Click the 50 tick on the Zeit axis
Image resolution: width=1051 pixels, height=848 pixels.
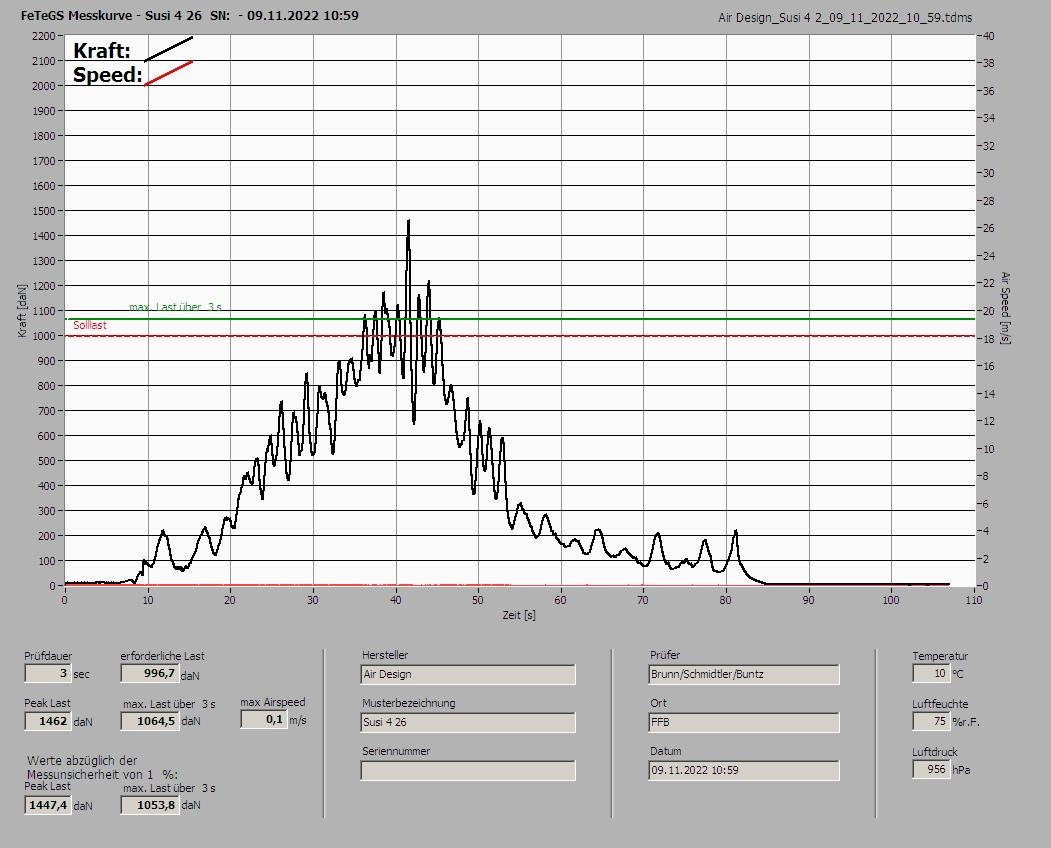(478, 600)
